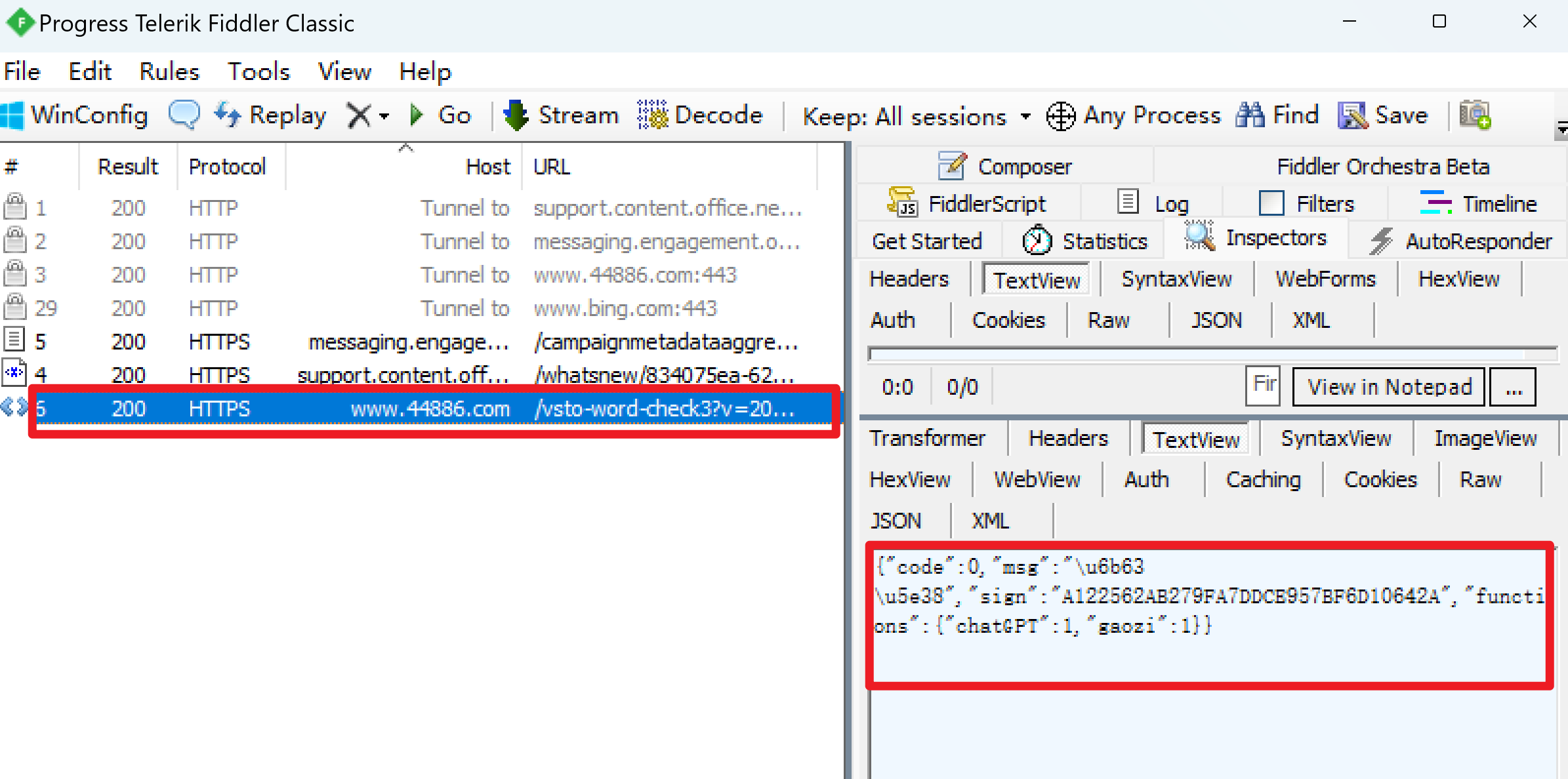Open the Rules menu
This screenshot has height=779, width=1568.
pyautogui.click(x=169, y=71)
